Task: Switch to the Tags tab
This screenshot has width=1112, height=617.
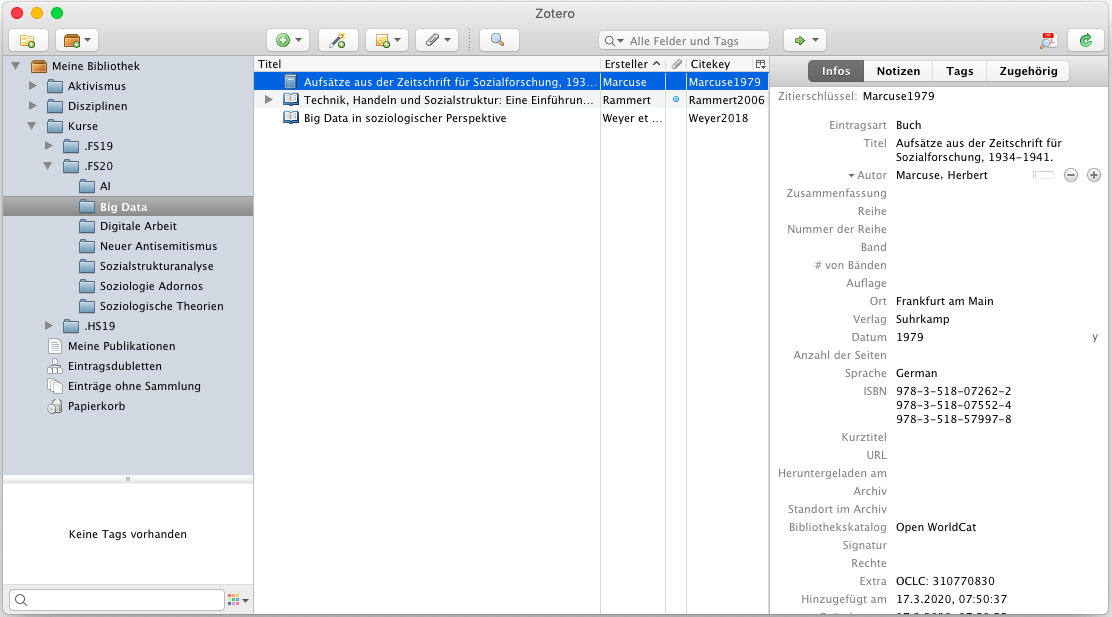Action: 960,71
